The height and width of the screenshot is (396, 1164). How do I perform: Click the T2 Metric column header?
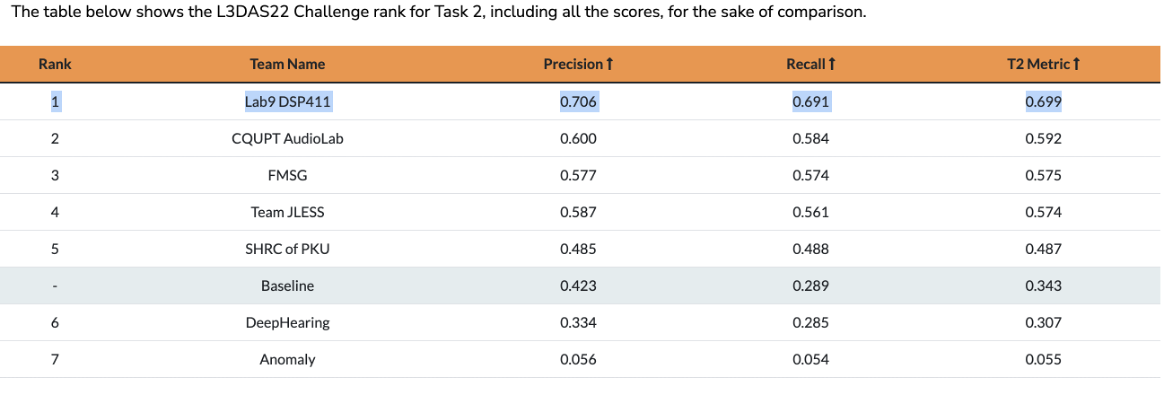pyautogui.click(x=1043, y=65)
